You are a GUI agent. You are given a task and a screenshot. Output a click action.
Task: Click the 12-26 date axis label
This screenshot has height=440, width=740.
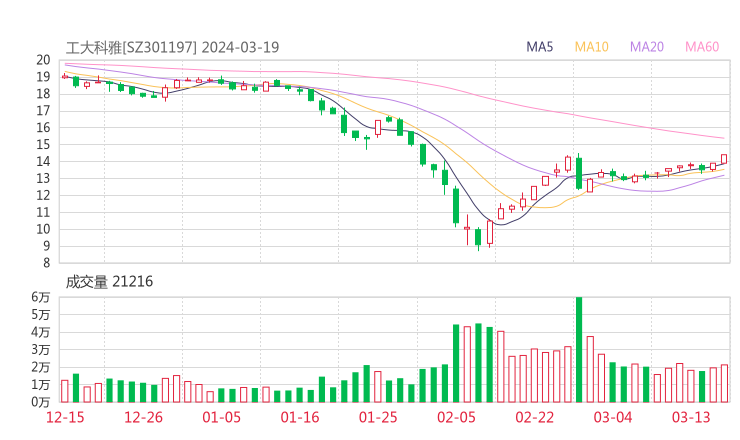(143, 417)
